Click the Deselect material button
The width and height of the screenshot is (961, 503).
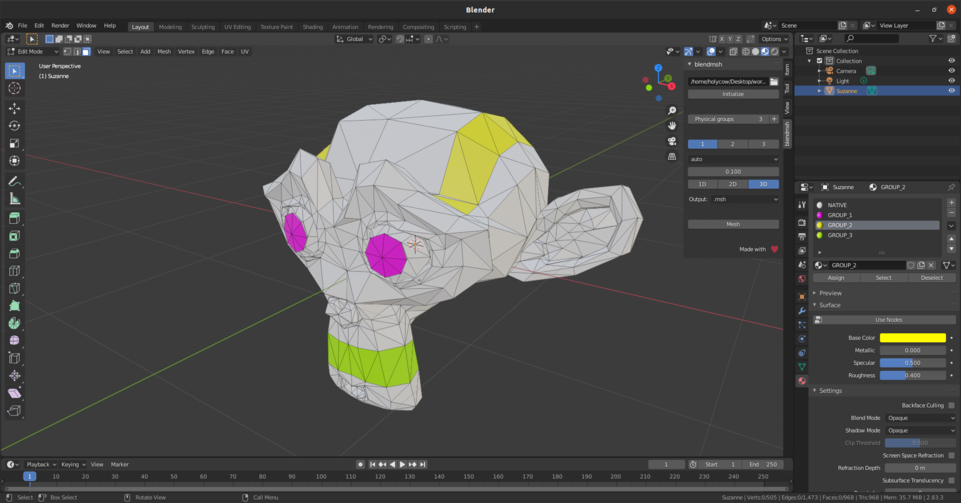click(x=932, y=278)
